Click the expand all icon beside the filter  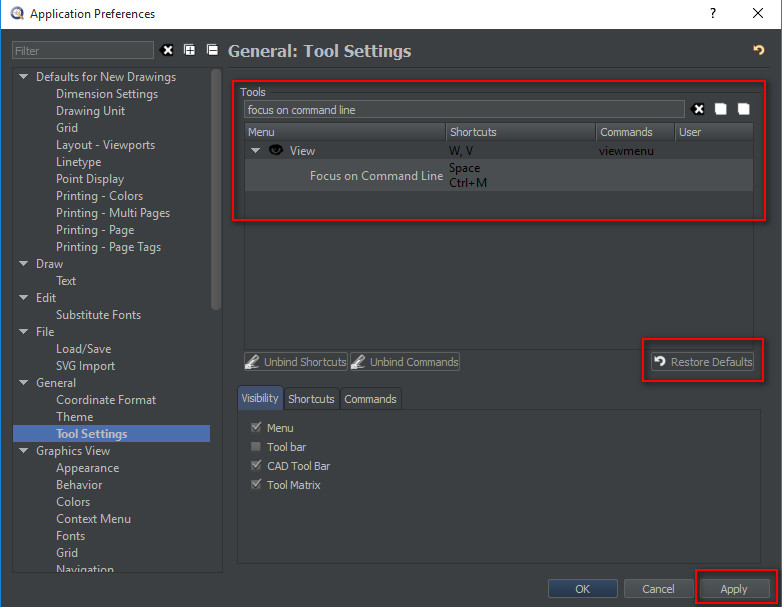[189, 50]
